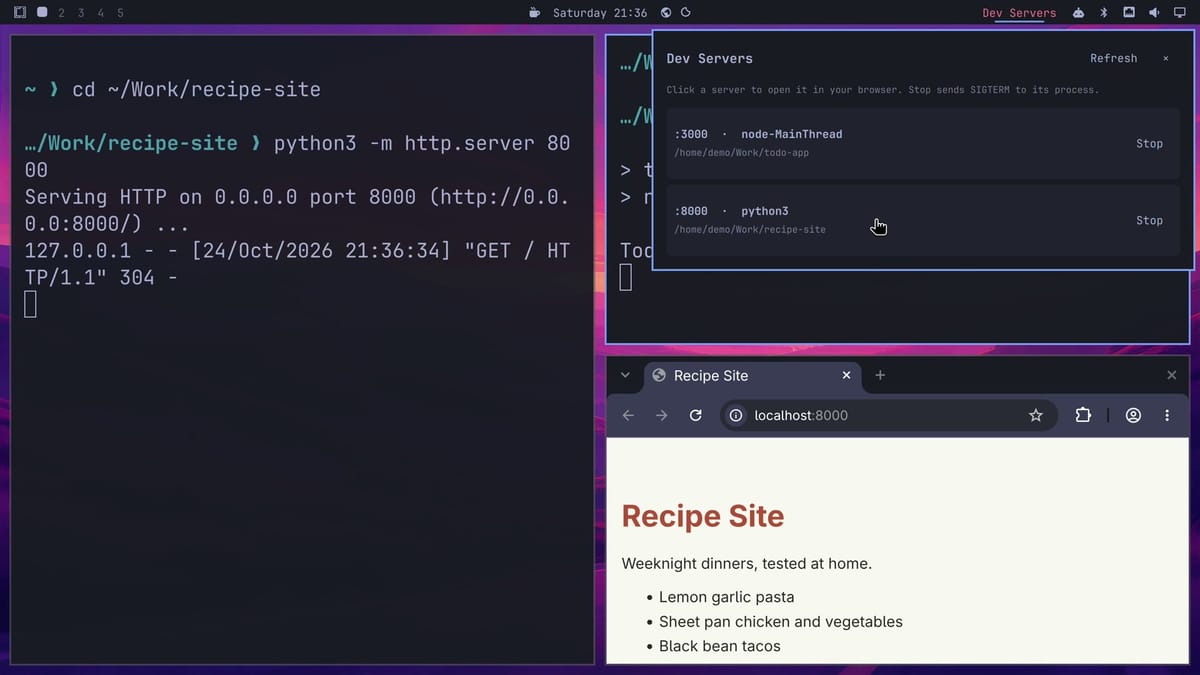Switch to workspace 2
The width and height of the screenshot is (1200, 675).
(62, 13)
